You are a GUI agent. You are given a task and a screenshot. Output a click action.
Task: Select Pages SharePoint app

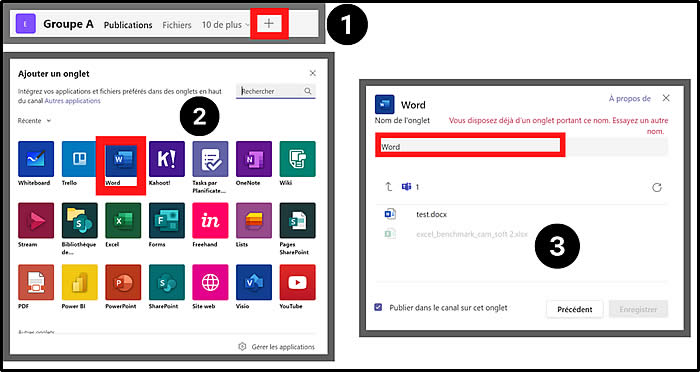[297, 221]
